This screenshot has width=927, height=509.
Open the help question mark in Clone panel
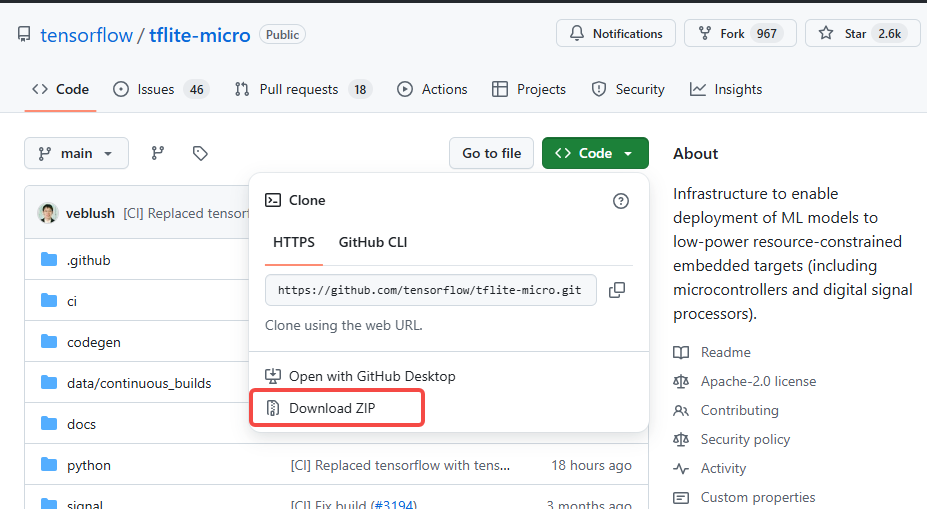click(620, 201)
